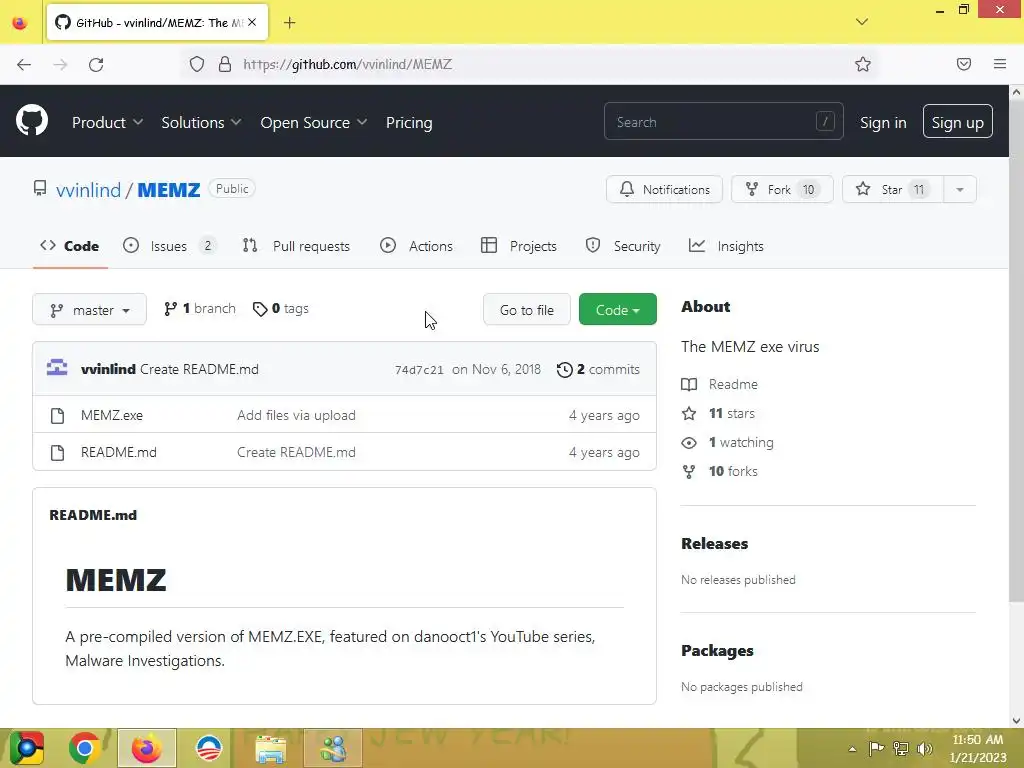This screenshot has width=1024, height=768.
Task: Click the Packages heading link
Action: click(717, 650)
